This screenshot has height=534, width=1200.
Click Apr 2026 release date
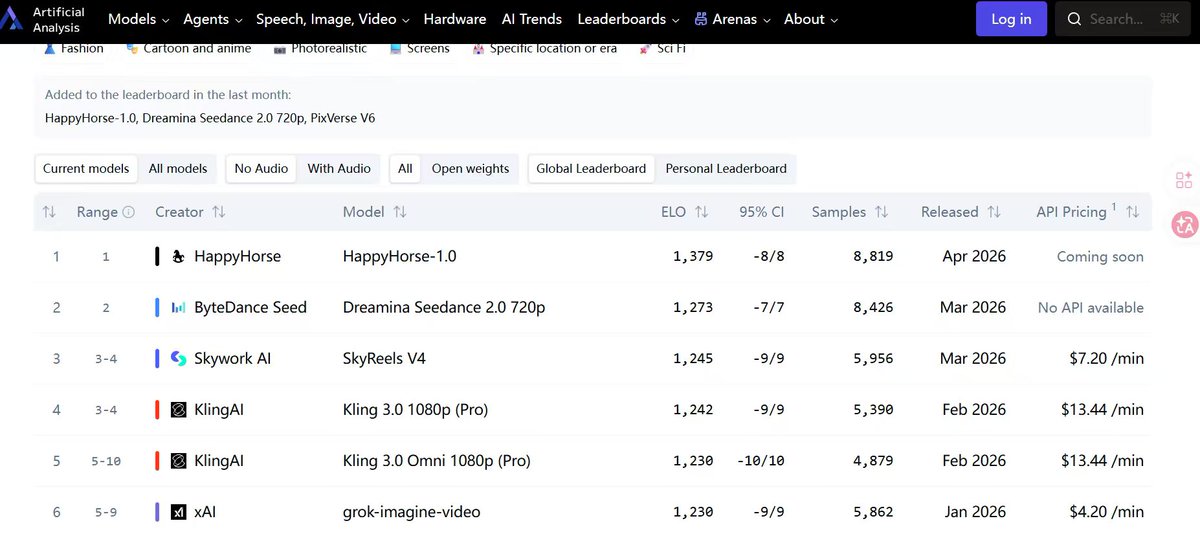[974, 256]
